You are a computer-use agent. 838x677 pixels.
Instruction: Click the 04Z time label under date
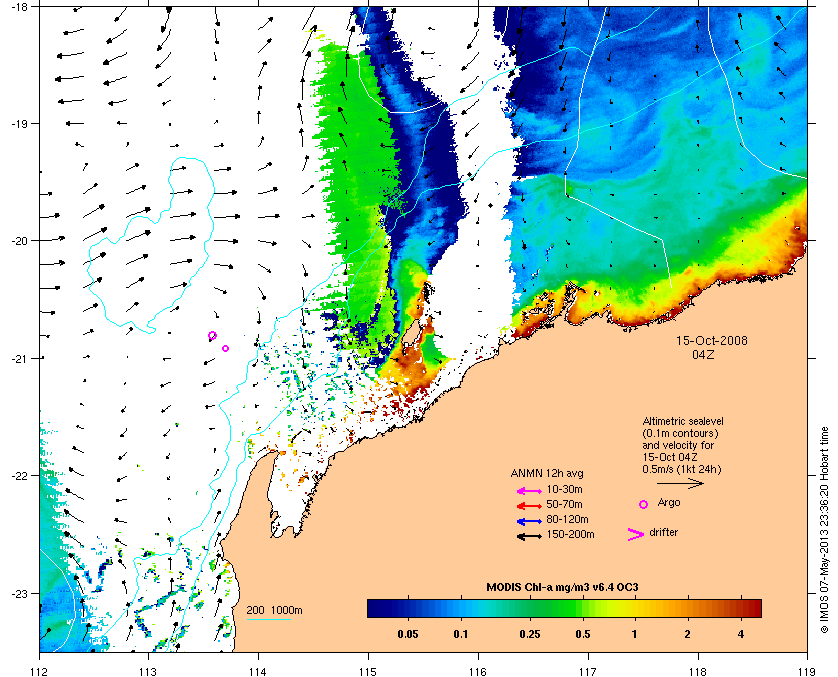click(703, 354)
